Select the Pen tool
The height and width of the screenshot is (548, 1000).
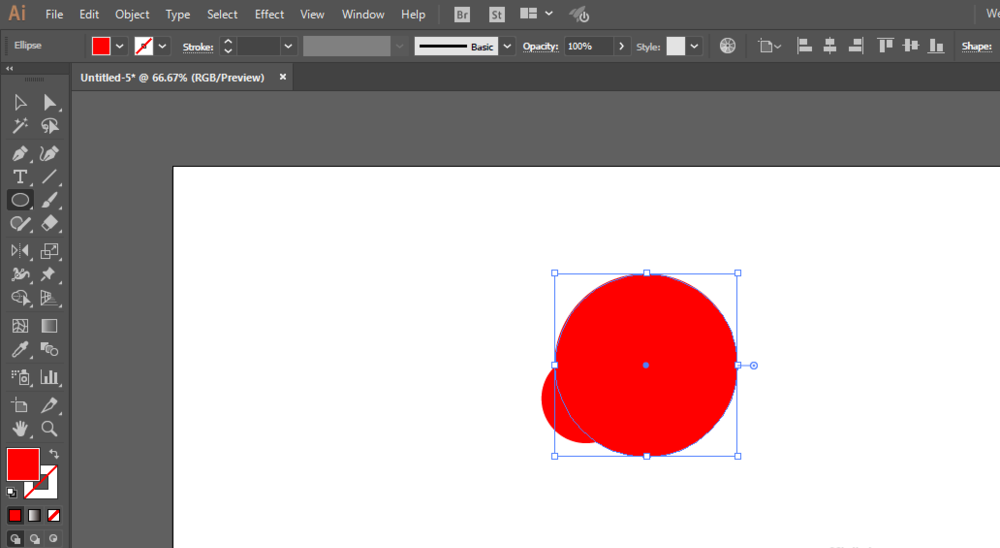tap(20, 154)
